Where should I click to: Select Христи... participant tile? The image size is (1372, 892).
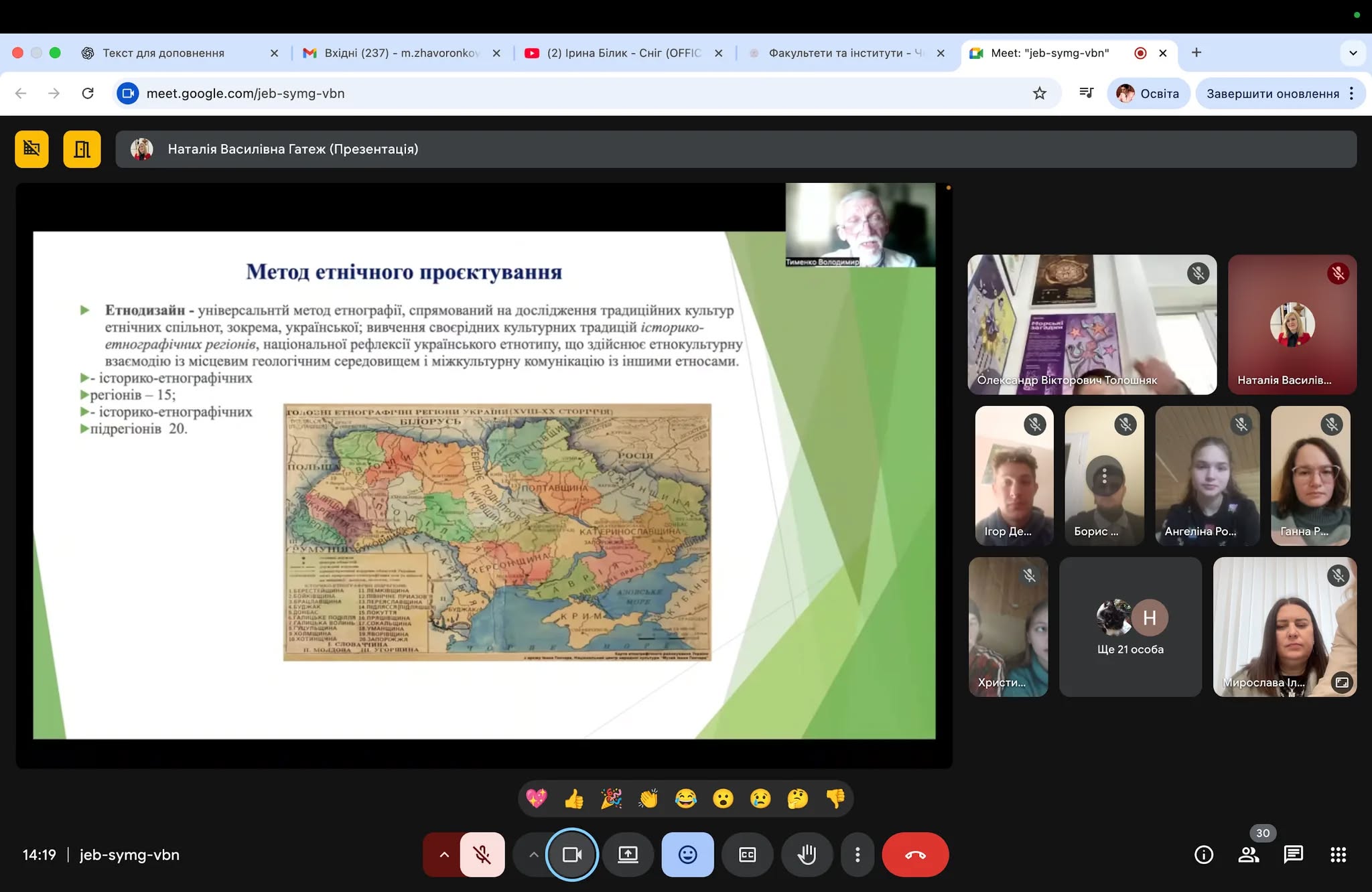pos(1008,627)
